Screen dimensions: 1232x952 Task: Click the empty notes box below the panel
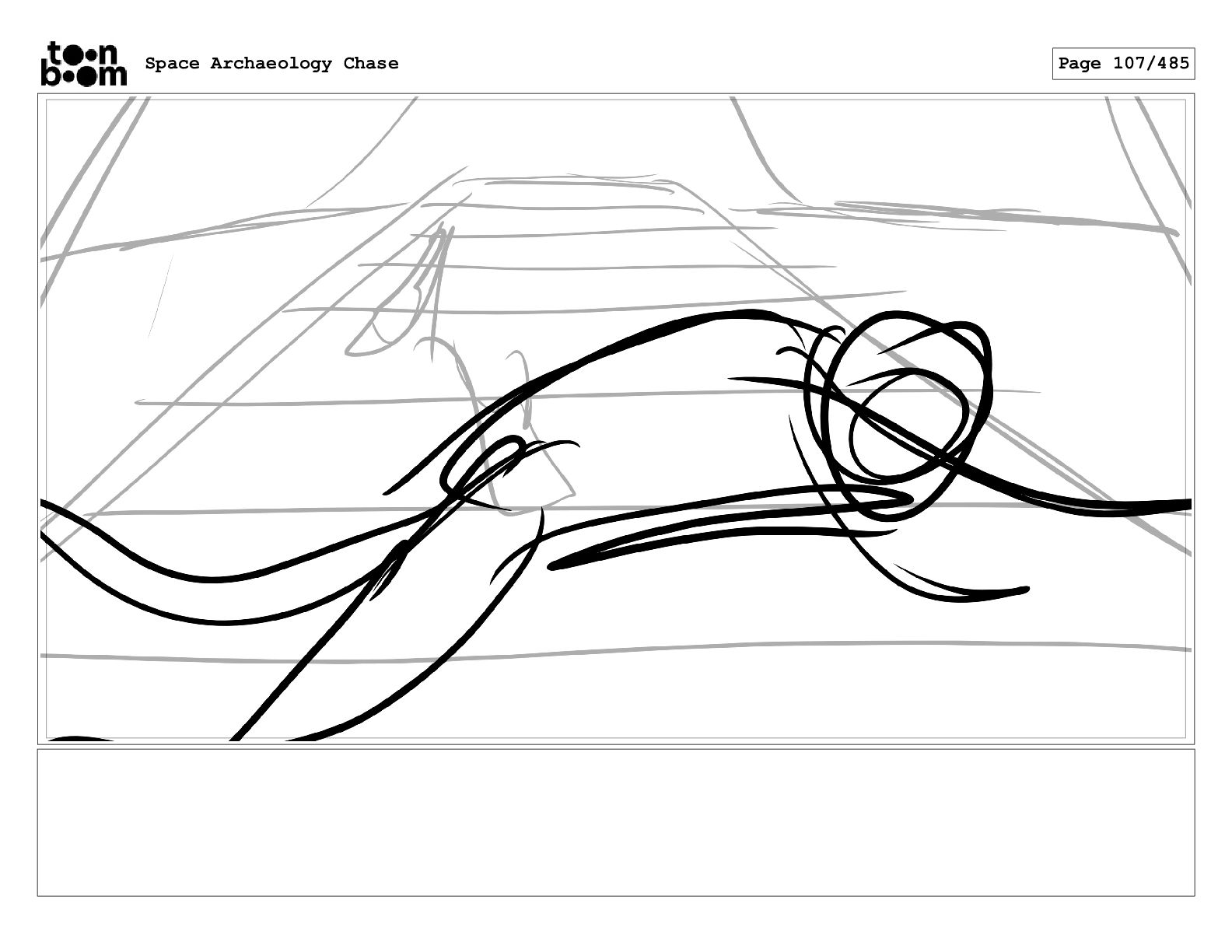(615, 822)
